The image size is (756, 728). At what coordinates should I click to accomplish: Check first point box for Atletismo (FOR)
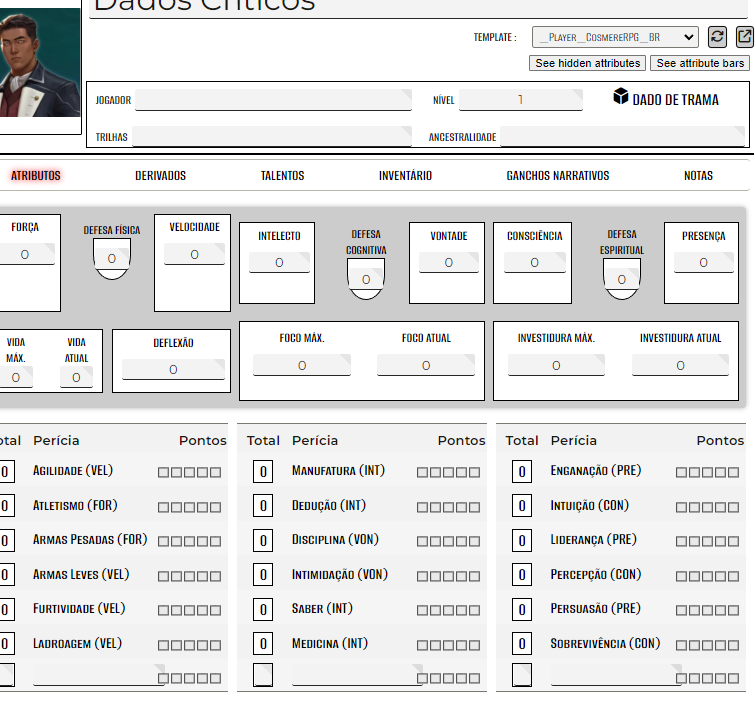[163, 507]
